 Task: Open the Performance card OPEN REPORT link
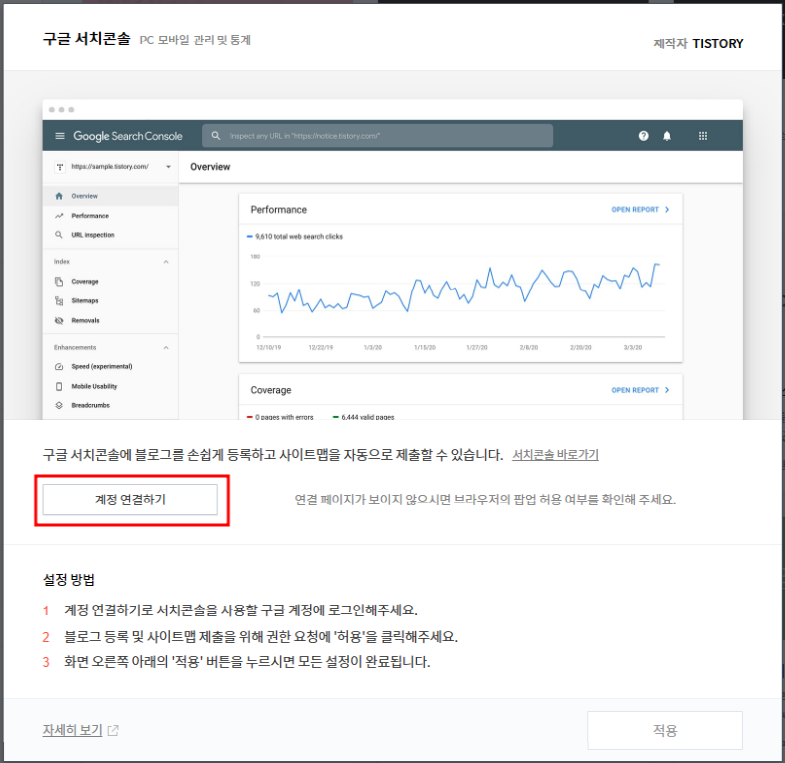click(640, 209)
